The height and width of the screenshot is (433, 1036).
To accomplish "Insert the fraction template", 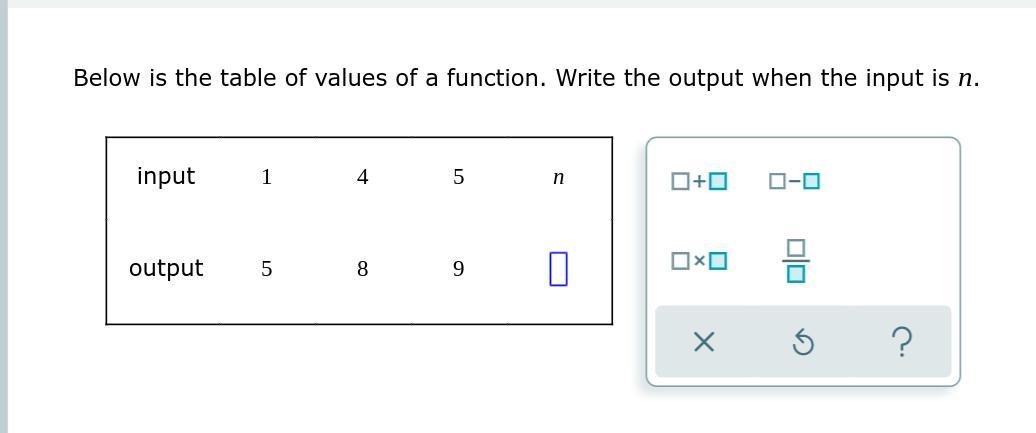I will pyautogui.click(x=796, y=261).
